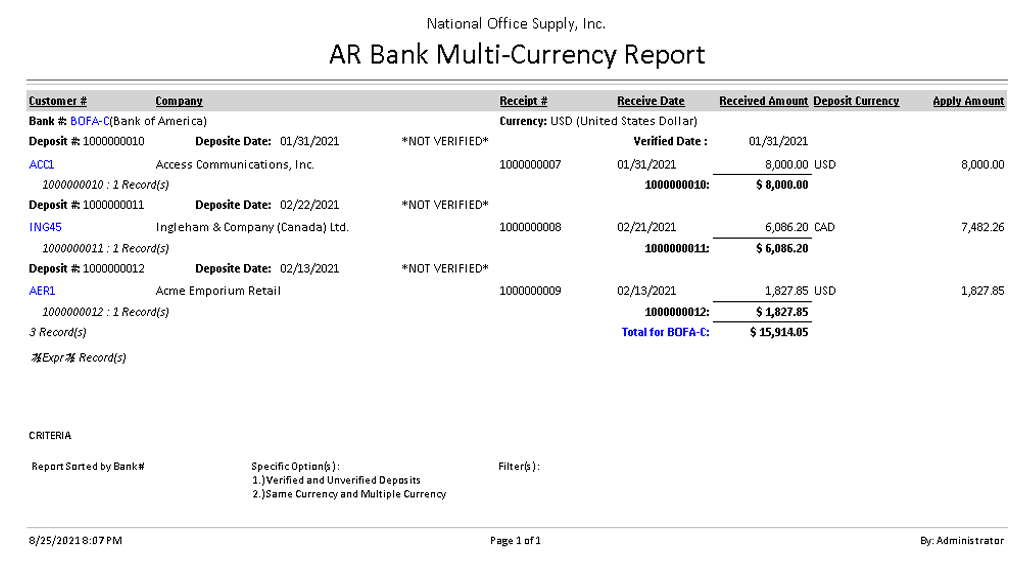Screen dimensions: 1036x568
Task: Click receipt number 1000000008
Action: tap(530, 227)
